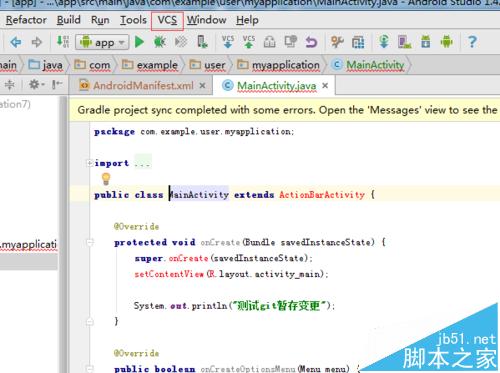Click the Forward navigation arrow
Screen dimensions: 500x373
point(37,42)
